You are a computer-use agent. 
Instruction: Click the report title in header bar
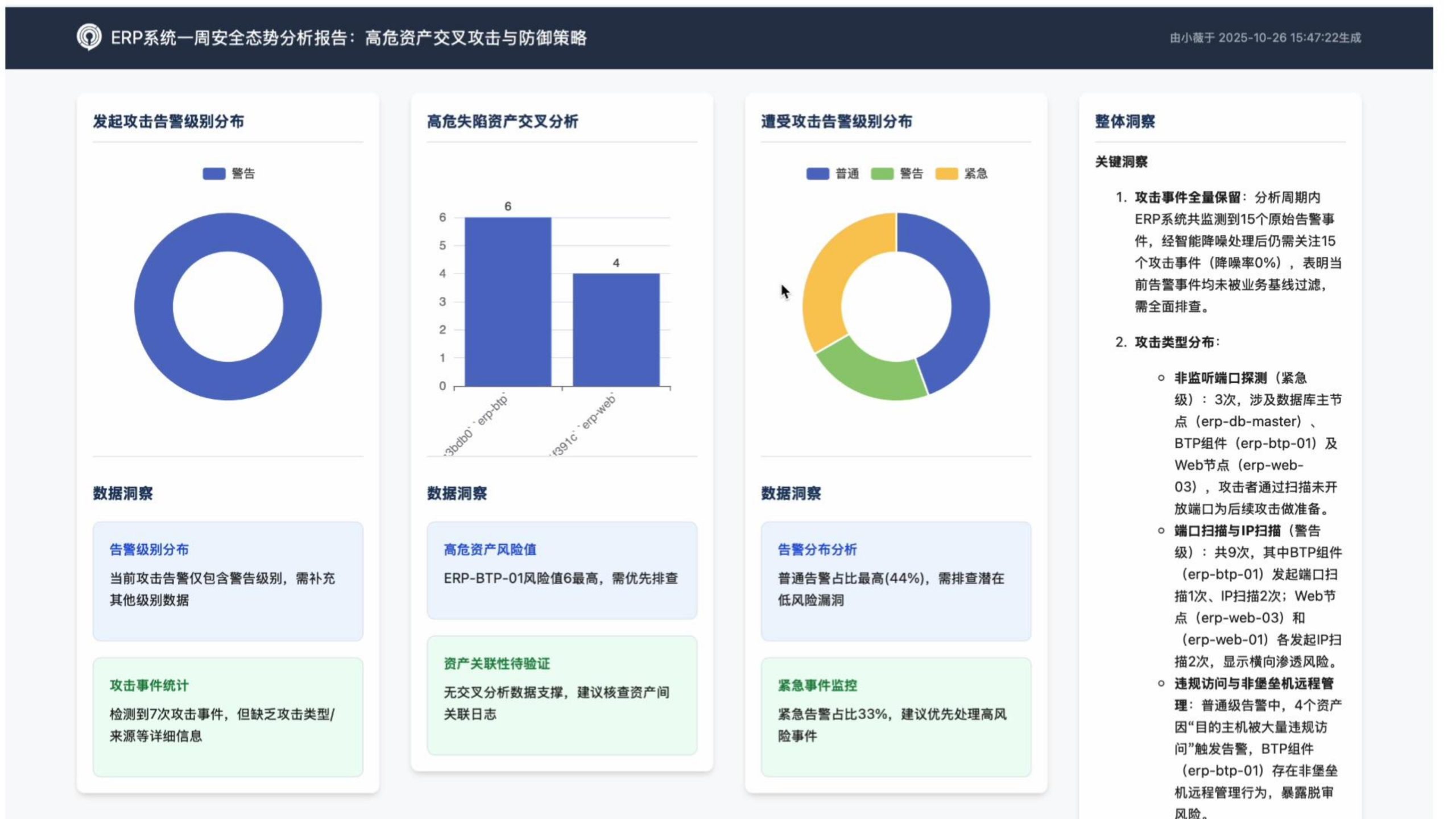348,38
